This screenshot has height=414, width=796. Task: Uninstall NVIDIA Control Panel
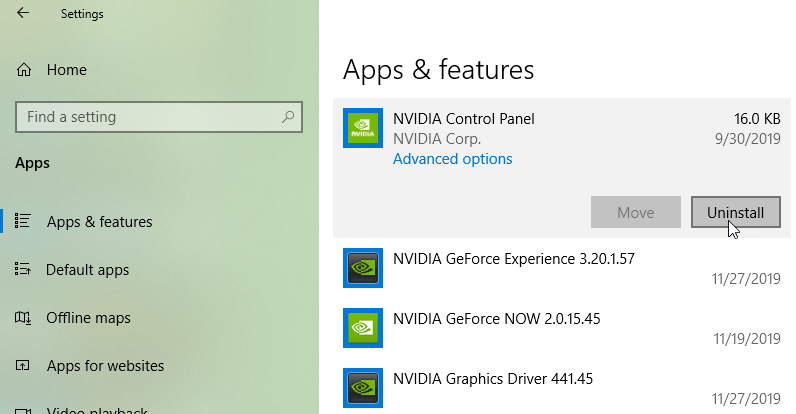tap(736, 212)
